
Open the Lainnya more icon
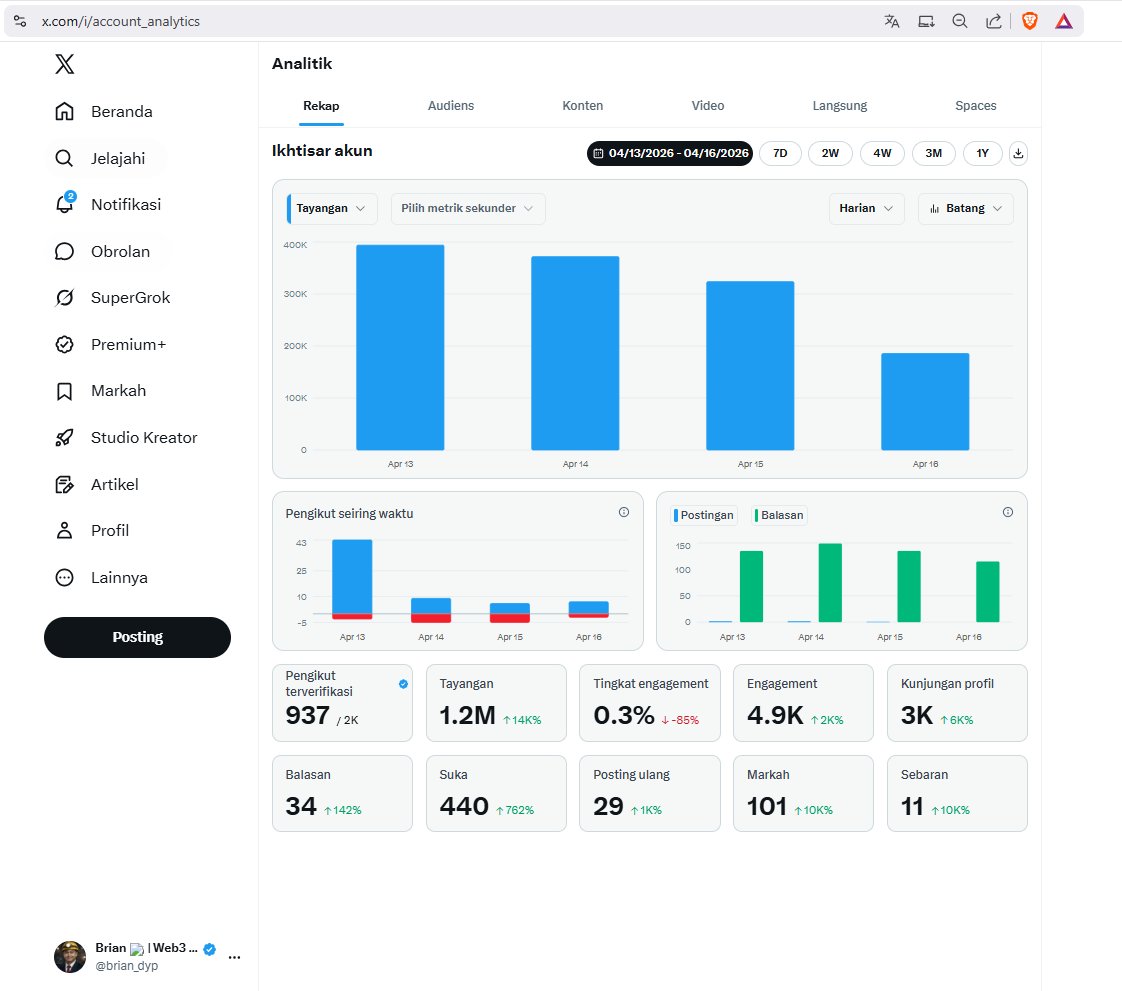(64, 577)
